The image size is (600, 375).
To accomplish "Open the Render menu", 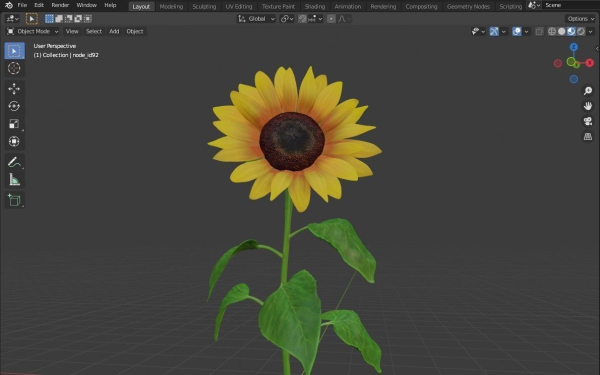I will pos(60,5).
